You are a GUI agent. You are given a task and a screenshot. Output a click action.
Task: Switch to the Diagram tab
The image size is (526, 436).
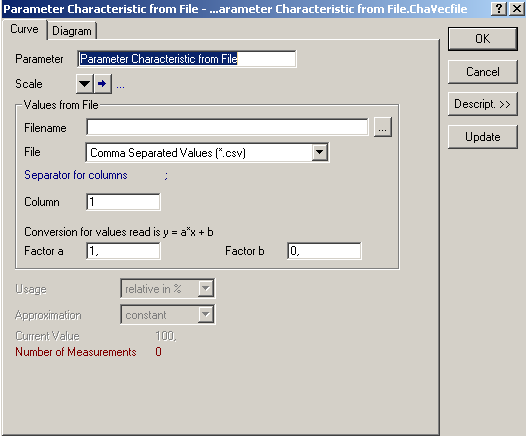point(72,31)
